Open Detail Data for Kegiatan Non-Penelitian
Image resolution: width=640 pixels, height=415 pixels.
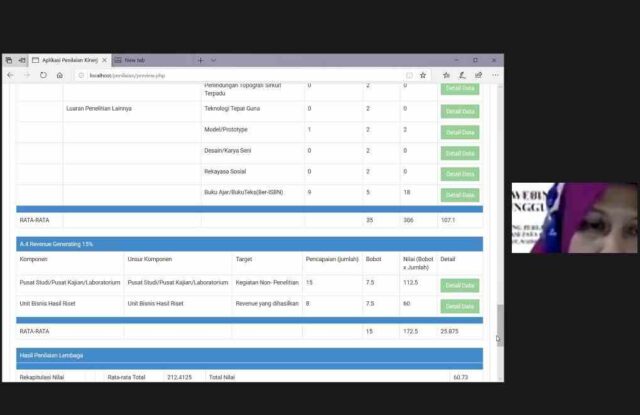pyautogui.click(x=460, y=285)
